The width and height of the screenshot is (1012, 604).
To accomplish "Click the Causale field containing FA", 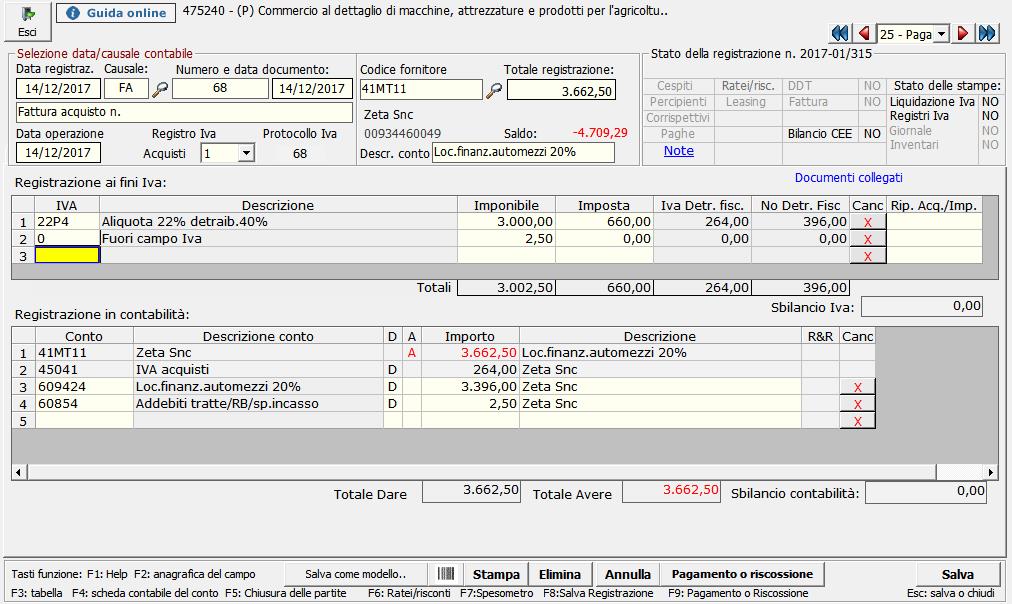I will 126,88.
